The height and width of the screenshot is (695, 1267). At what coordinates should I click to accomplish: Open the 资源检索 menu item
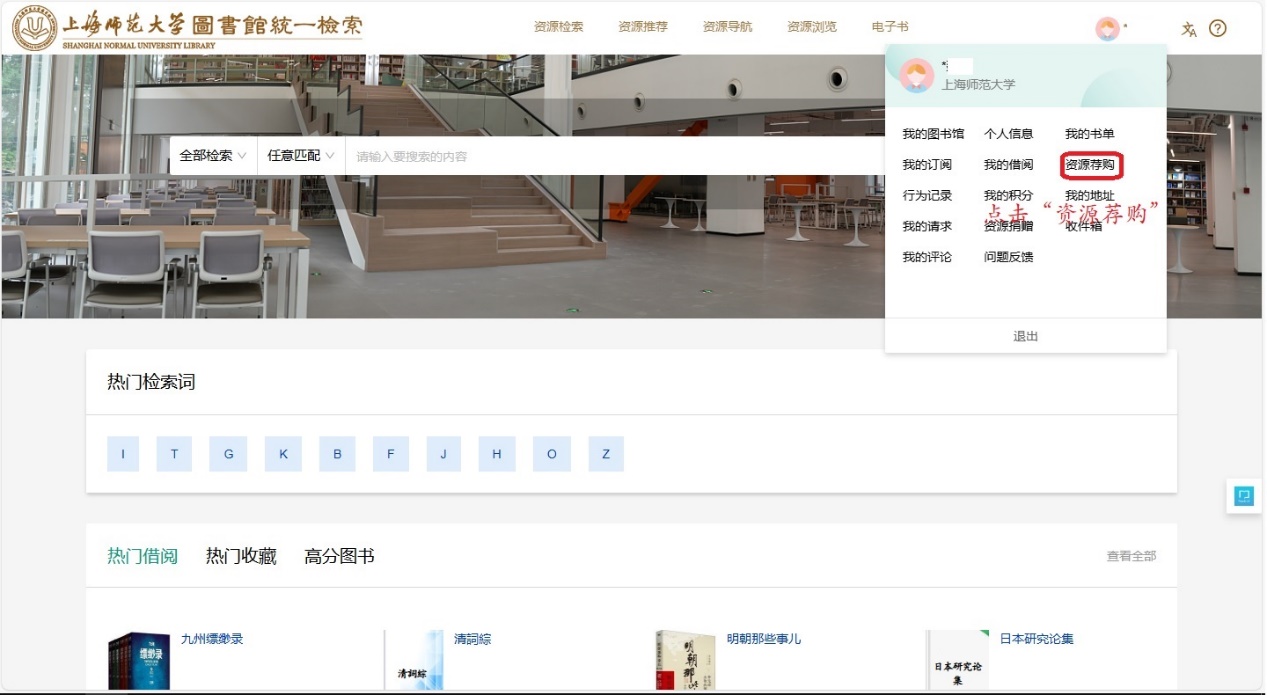pos(558,27)
